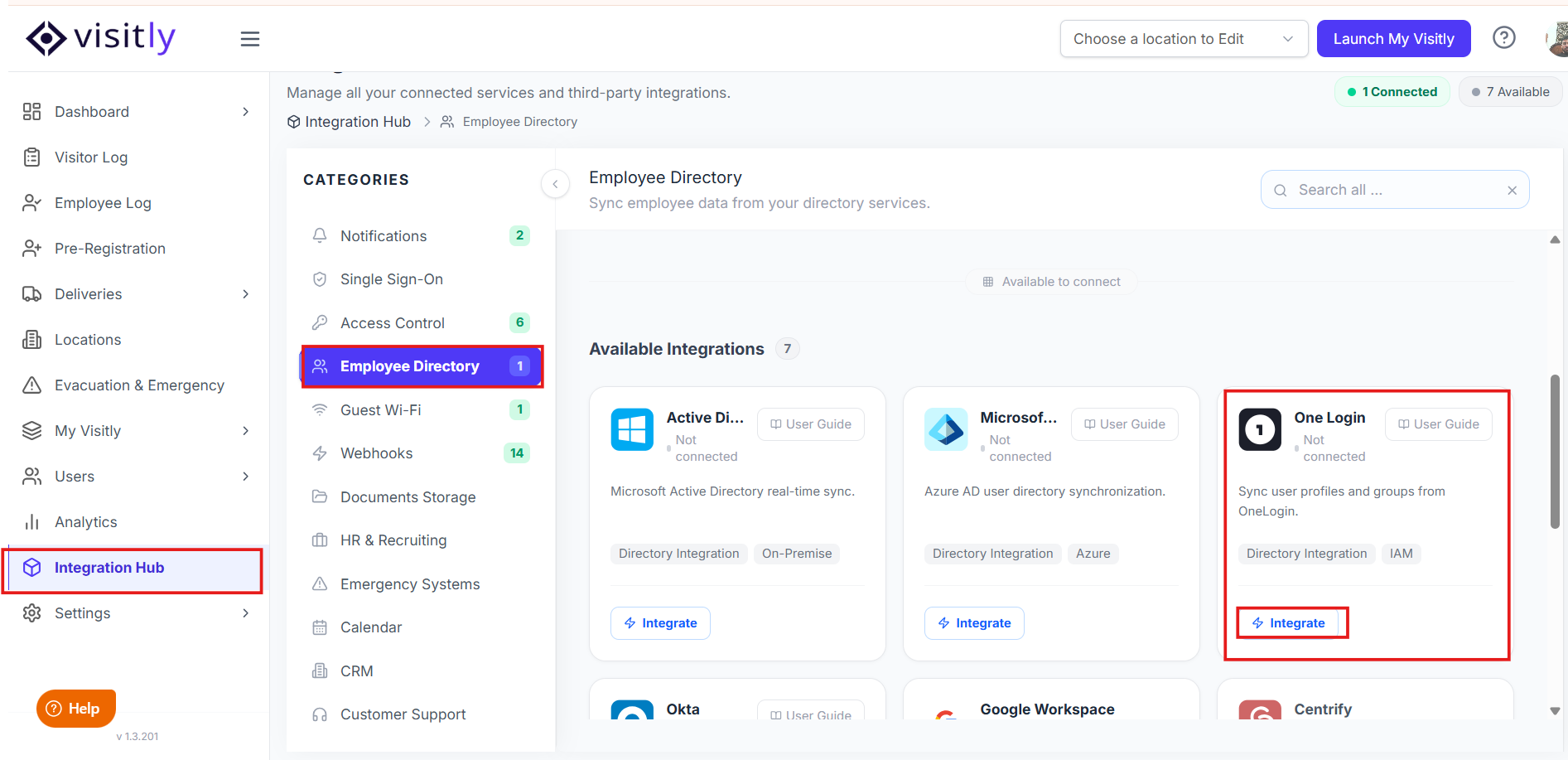This screenshot has width=1568, height=760.
Task: Select Customer Support category
Action: pos(421,714)
